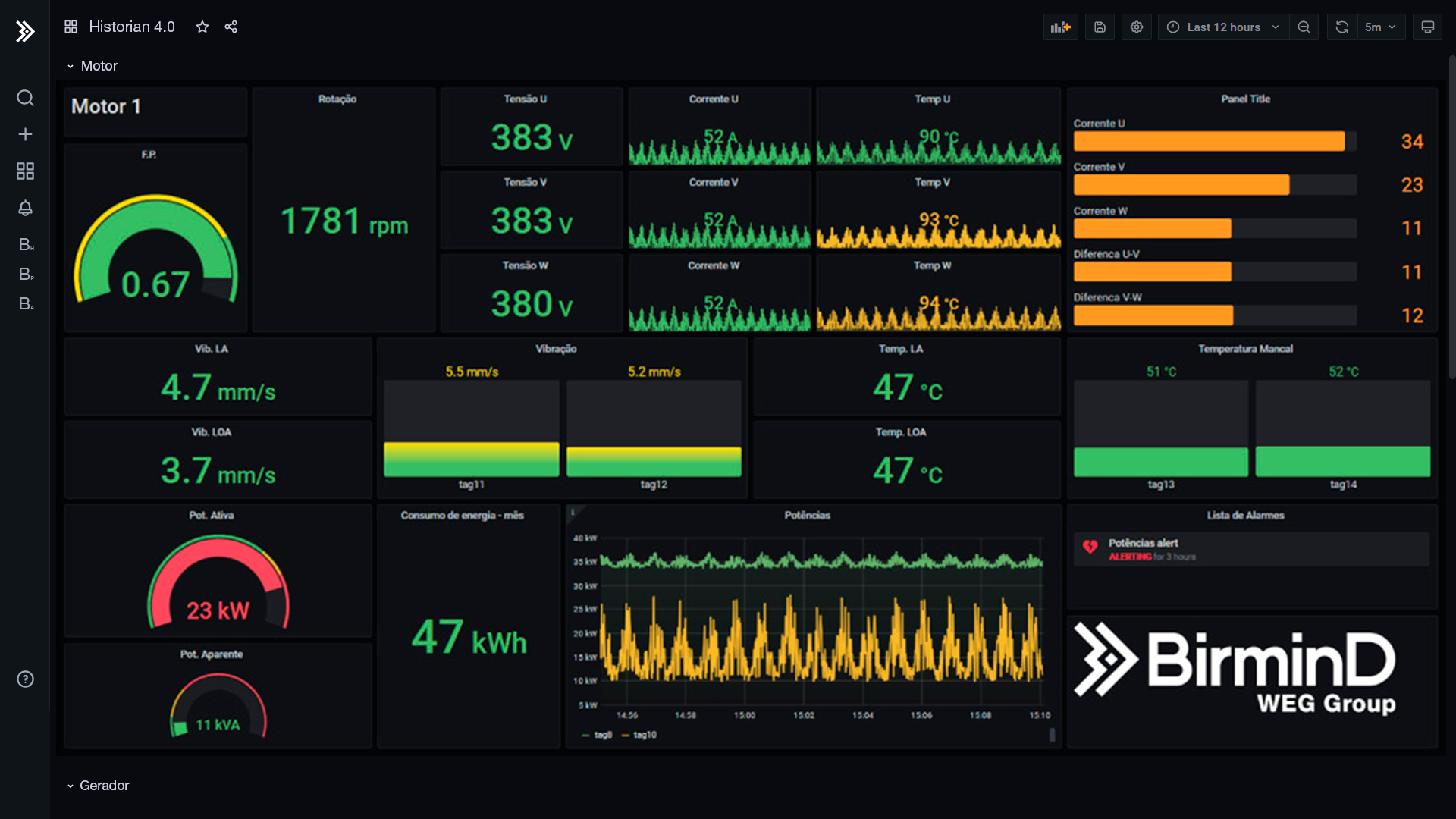The image size is (1456, 819).
Task: Open the time range picker Last 12 hours
Action: tap(1223, 27)
